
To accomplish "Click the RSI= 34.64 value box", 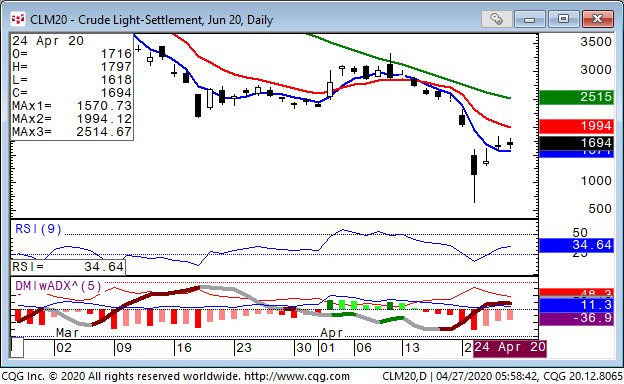I will point(68,267).
